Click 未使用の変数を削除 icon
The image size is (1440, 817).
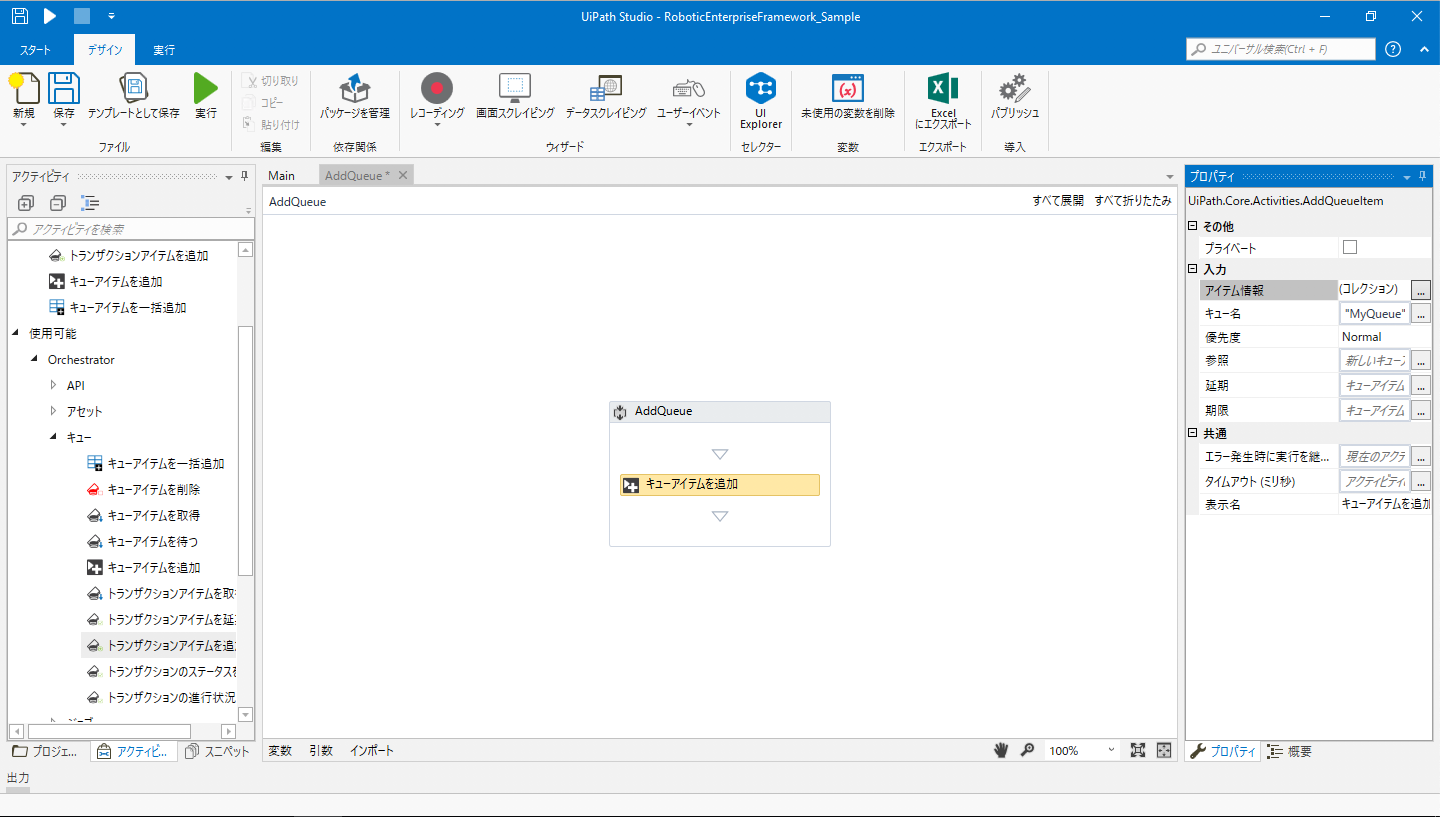(848, 88)
